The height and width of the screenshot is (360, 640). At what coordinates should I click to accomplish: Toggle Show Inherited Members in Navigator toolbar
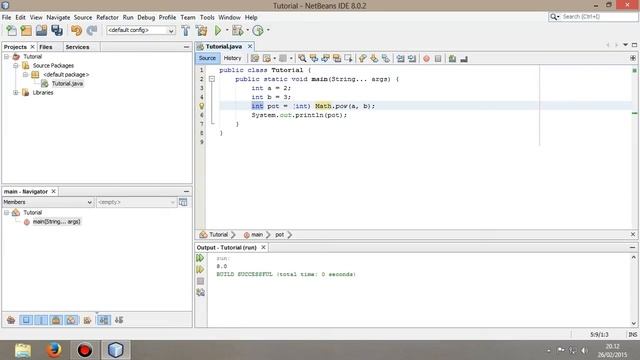point(11,320)
